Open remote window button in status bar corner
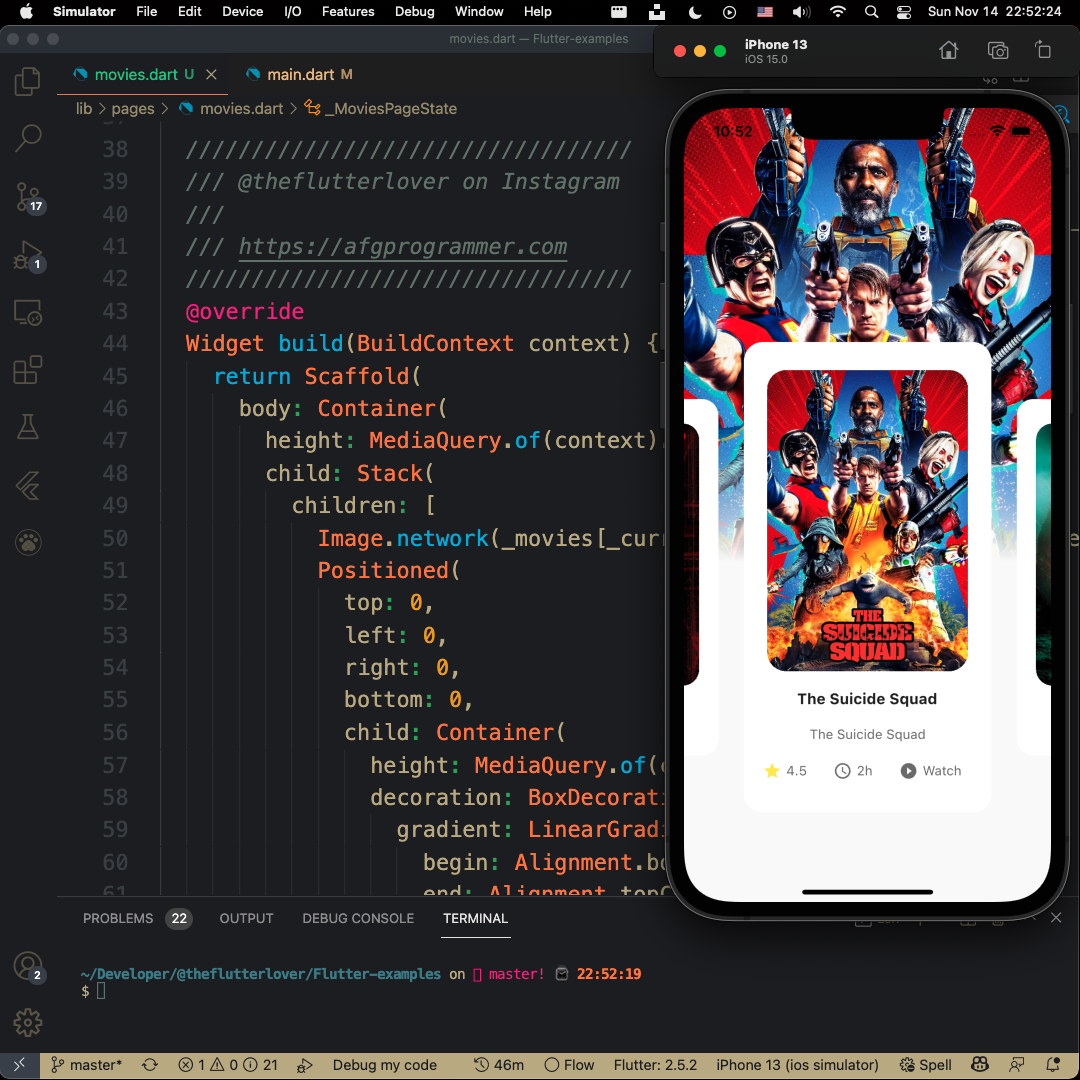Viewport: 1080px width, 1080px height. pos(19,1065)
